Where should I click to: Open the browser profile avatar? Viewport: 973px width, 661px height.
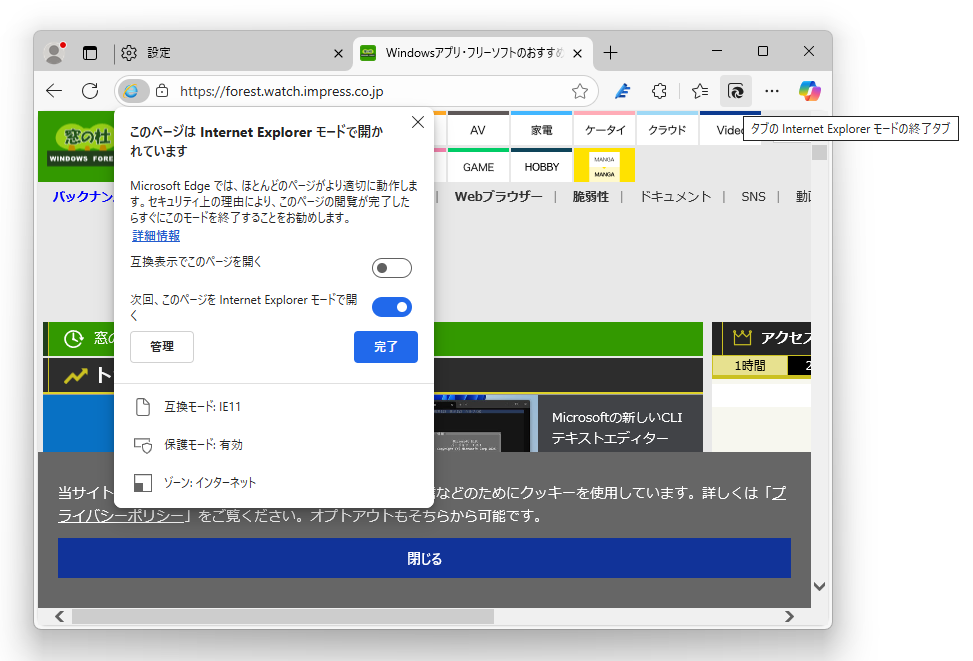(52, 52)
